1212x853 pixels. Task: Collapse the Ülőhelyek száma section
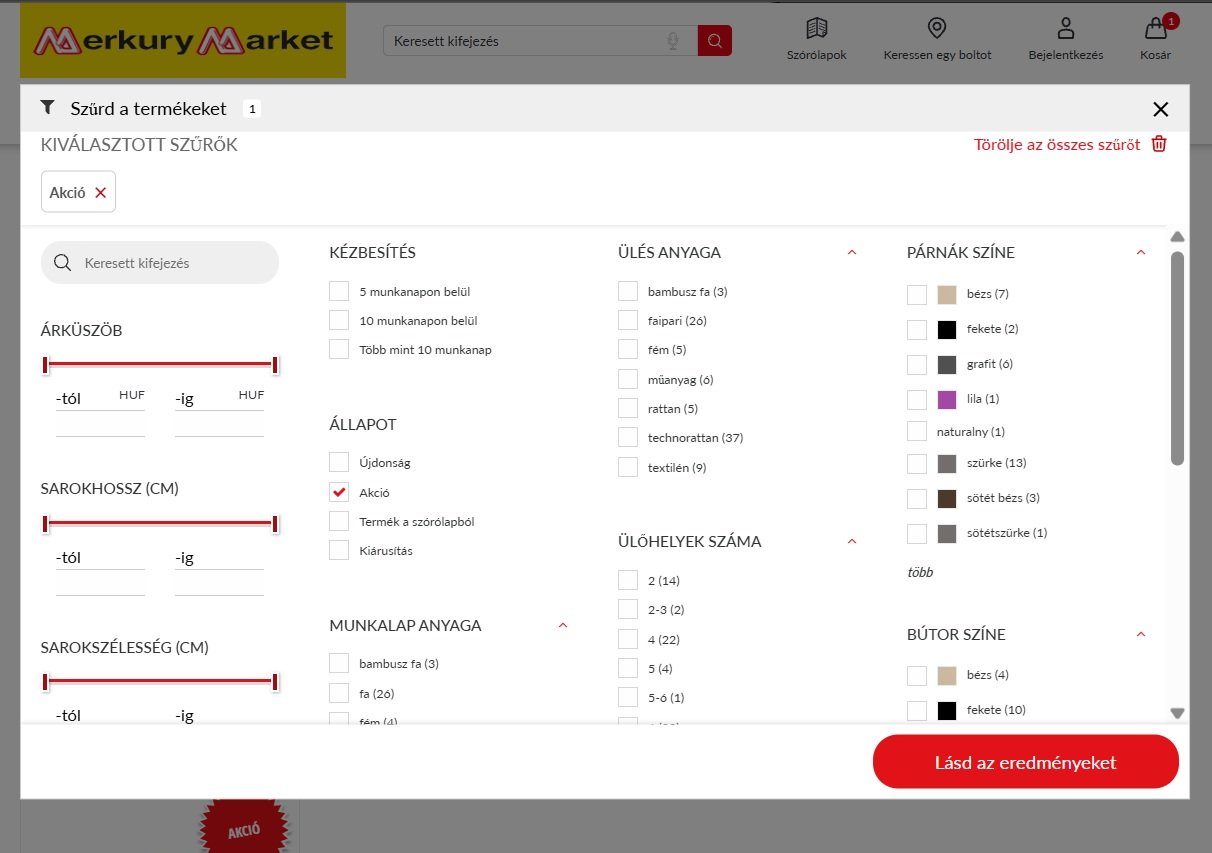pyautogui.click(x=852, y=541)
